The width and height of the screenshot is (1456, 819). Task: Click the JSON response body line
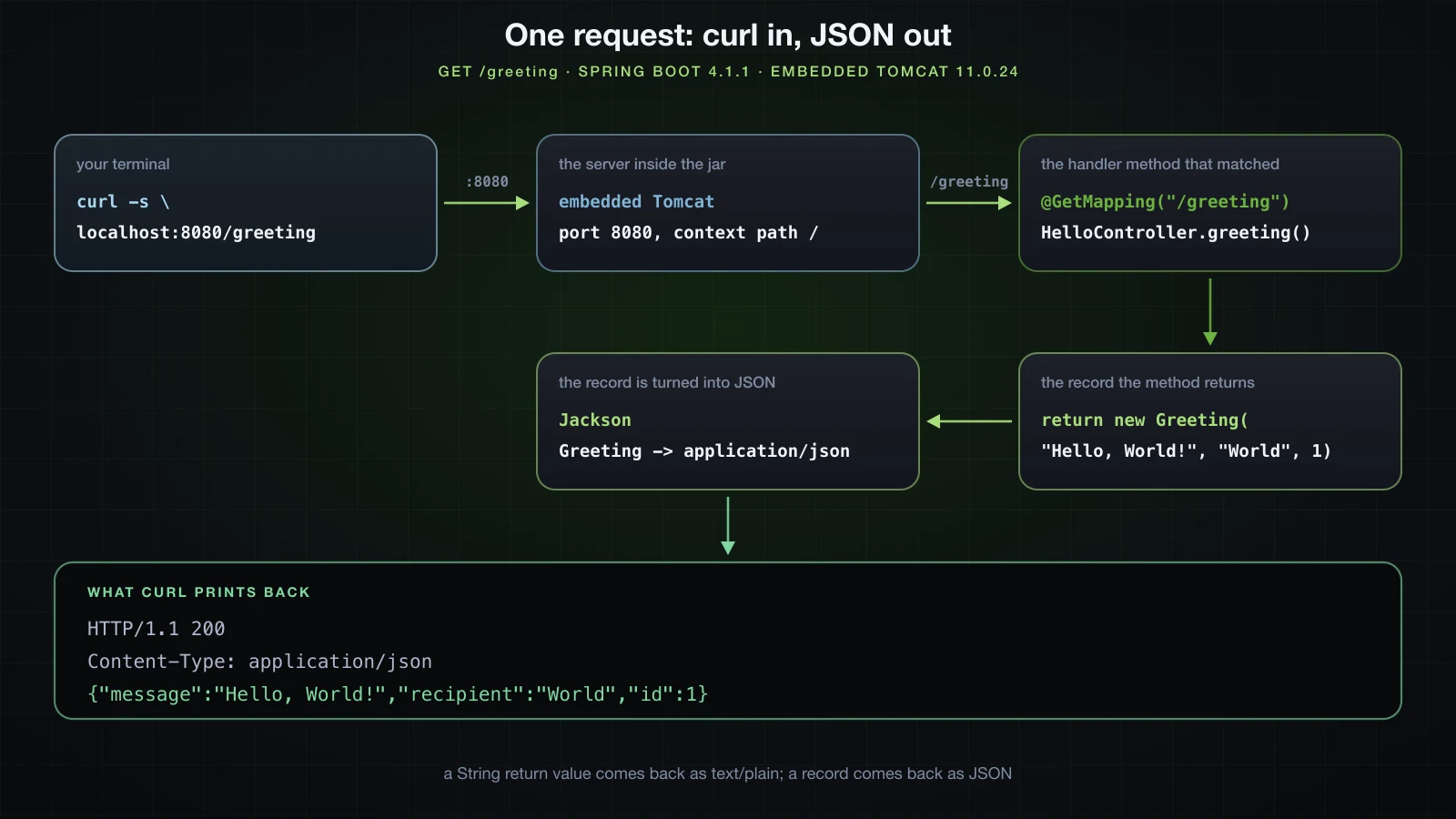398,694
